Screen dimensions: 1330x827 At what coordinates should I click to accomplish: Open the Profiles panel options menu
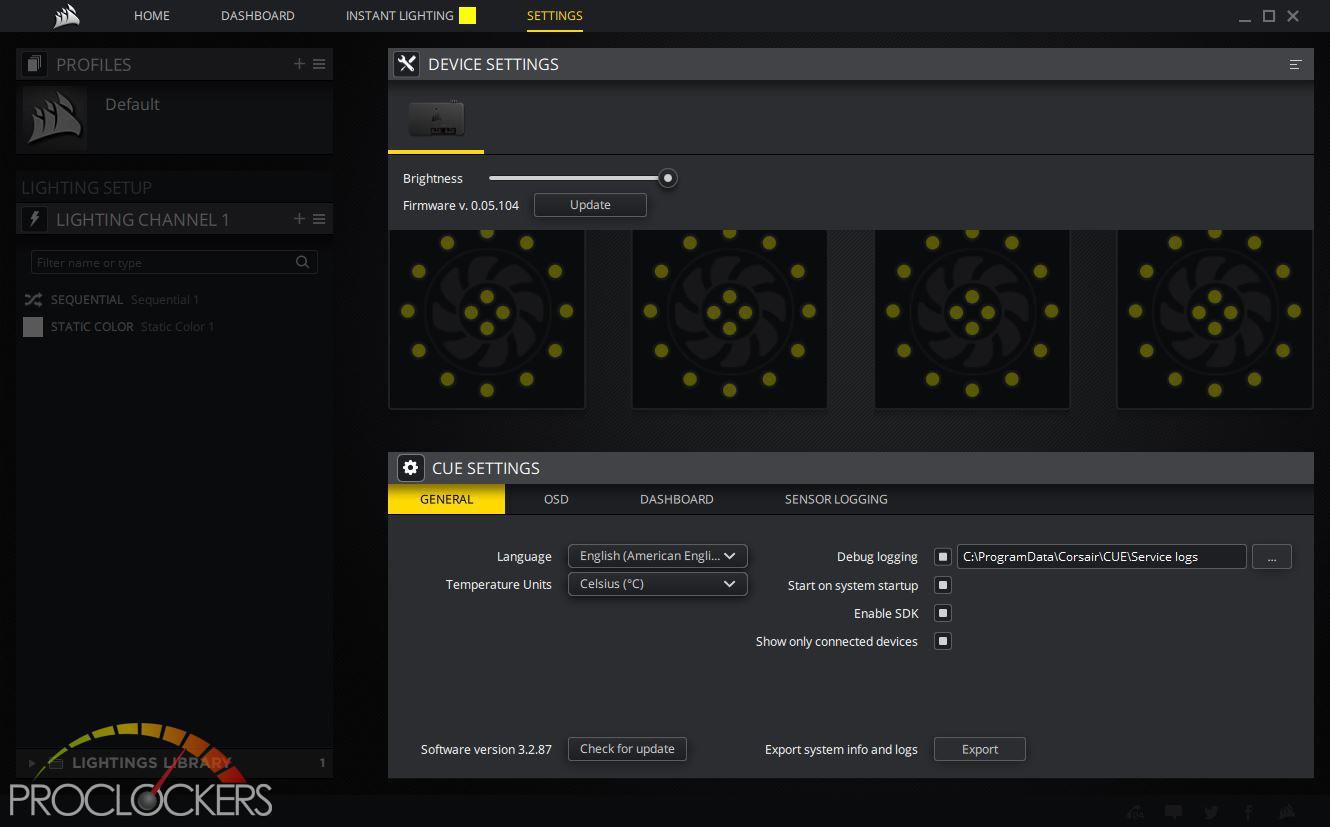coord(319,64)
